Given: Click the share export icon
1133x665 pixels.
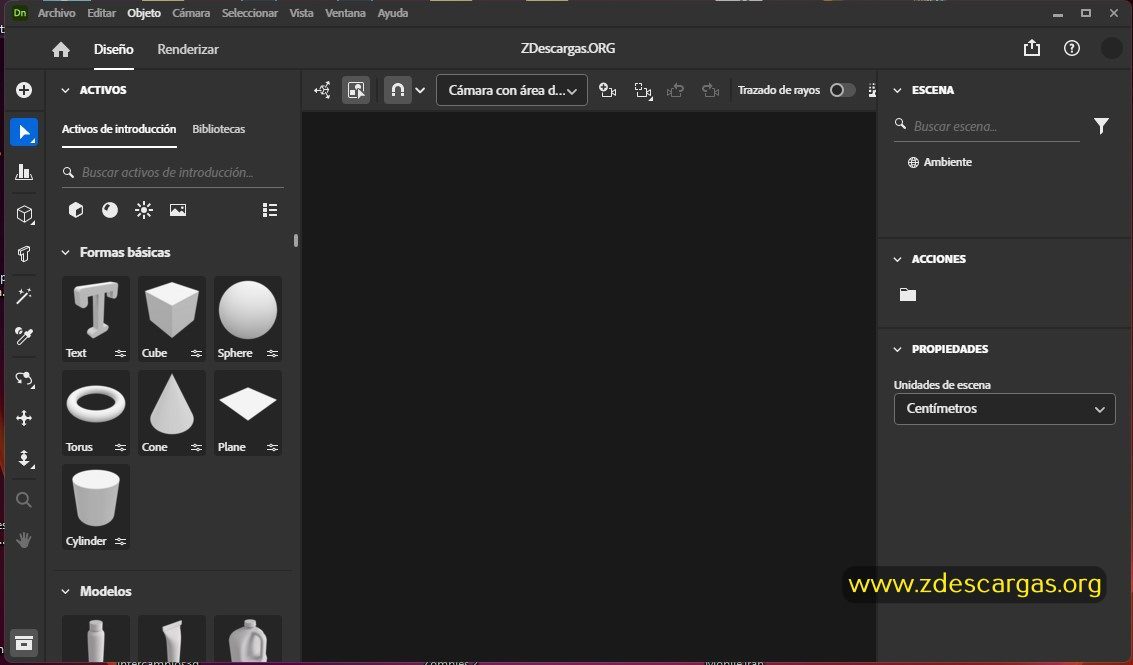Looking at the screenshot, I should pos(1032,48).
